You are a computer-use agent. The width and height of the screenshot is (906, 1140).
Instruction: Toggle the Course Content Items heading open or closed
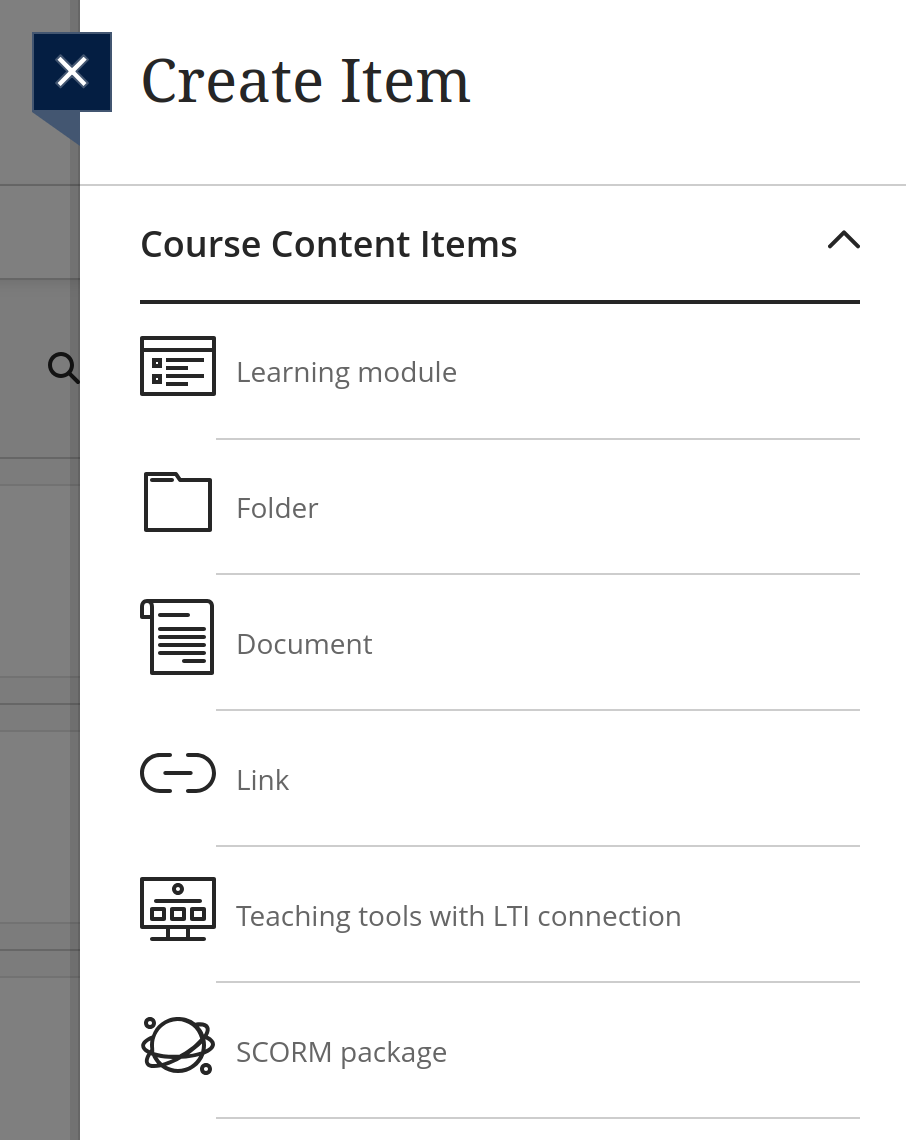329,243
